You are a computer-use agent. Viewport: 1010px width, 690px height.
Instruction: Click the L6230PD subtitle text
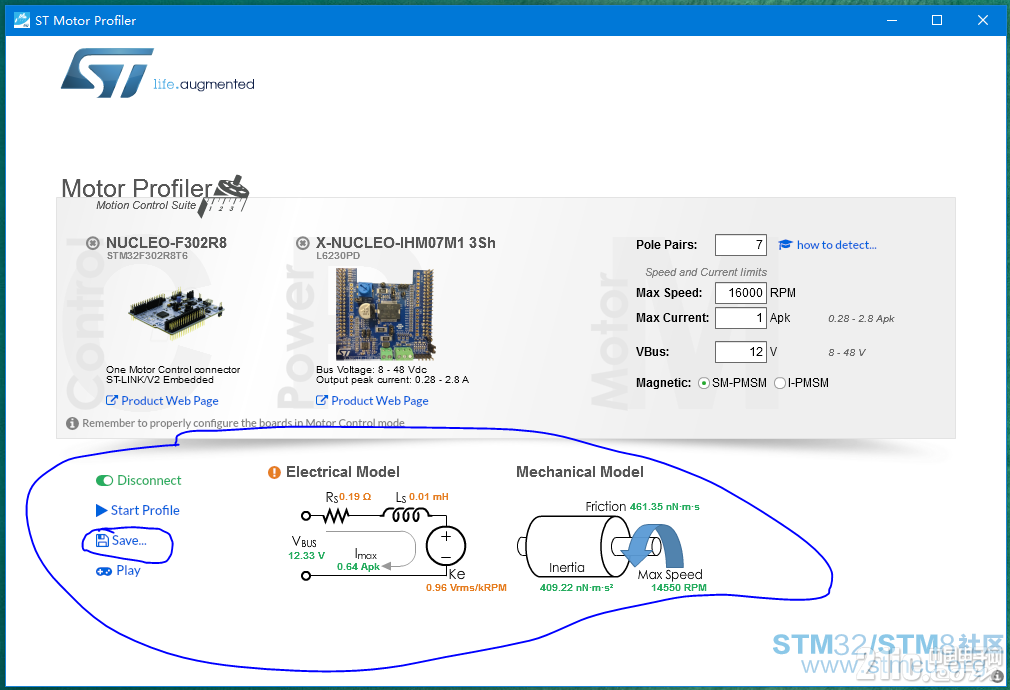[338, 256]
